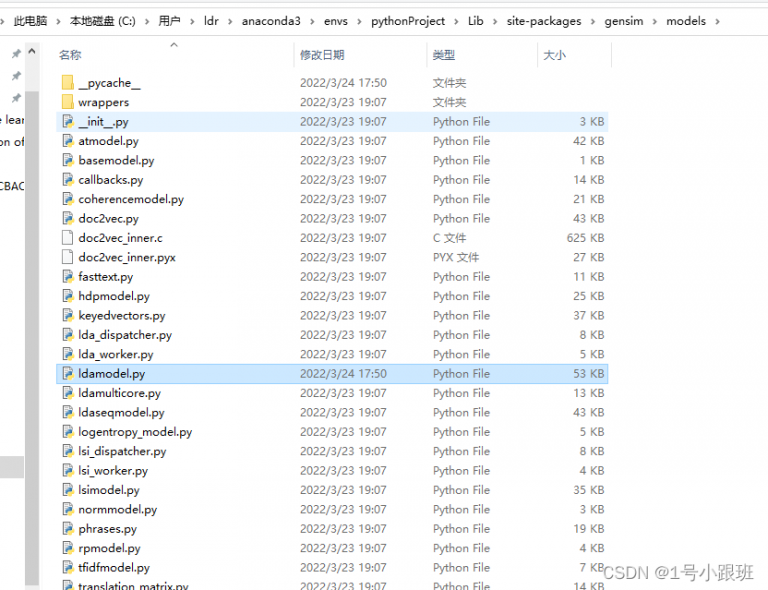Click the __init__.py file icon

[67, 122]
